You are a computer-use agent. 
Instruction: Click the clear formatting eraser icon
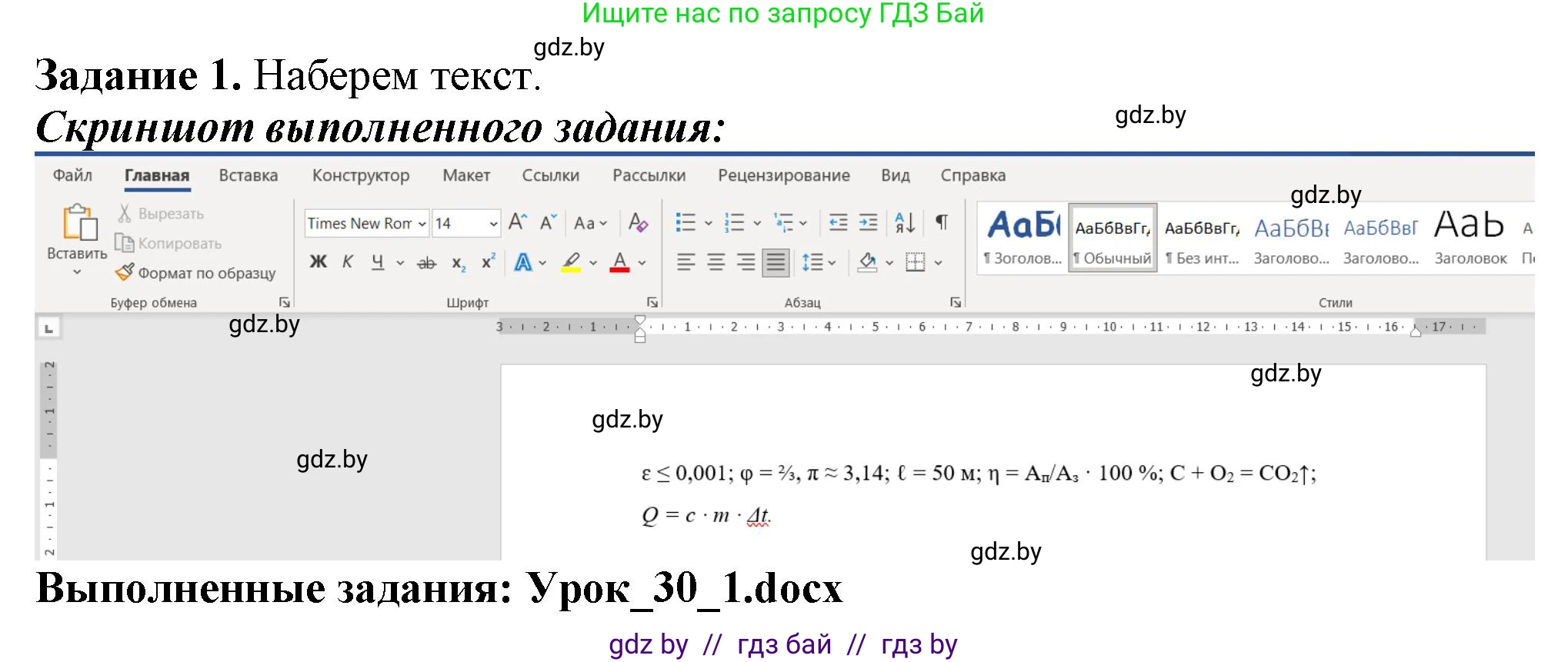point(638,223)
